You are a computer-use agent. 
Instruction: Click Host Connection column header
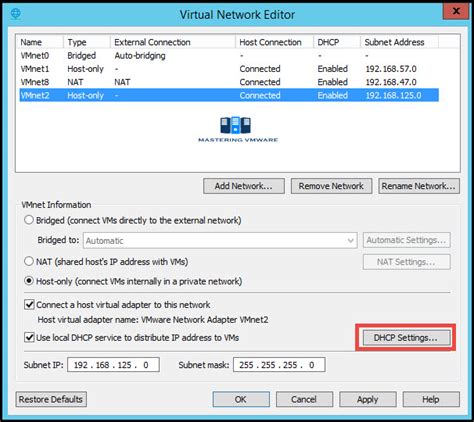tap(274, 42)
